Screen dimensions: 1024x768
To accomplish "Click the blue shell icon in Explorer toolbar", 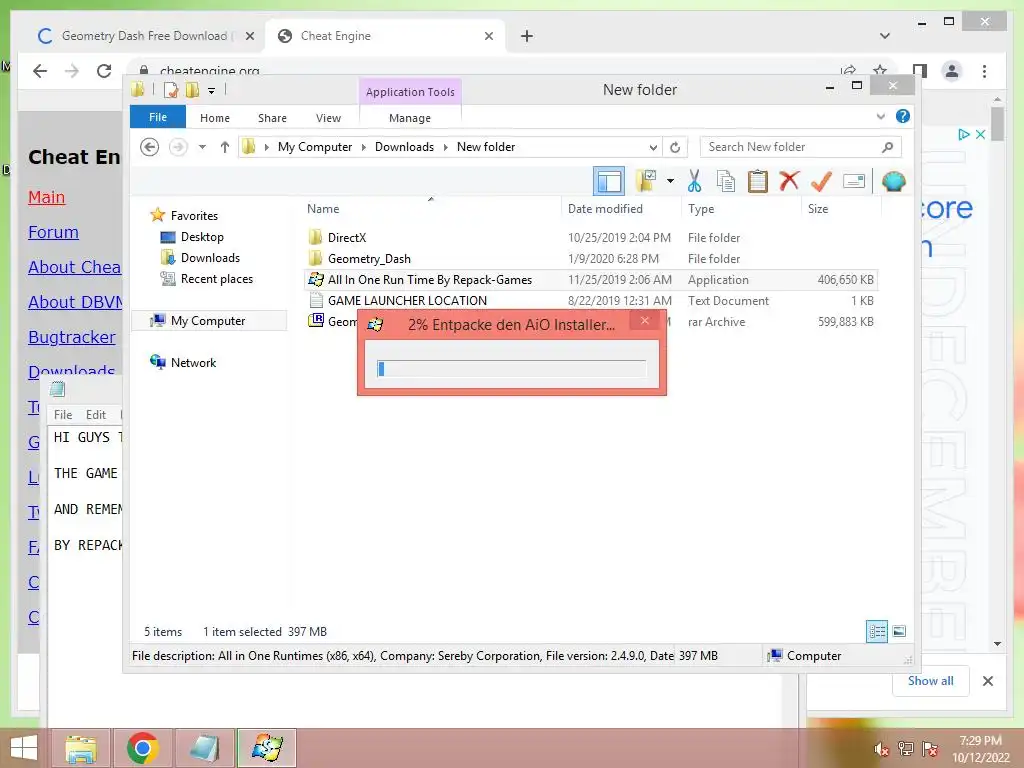I will click(x=893, y=181).
